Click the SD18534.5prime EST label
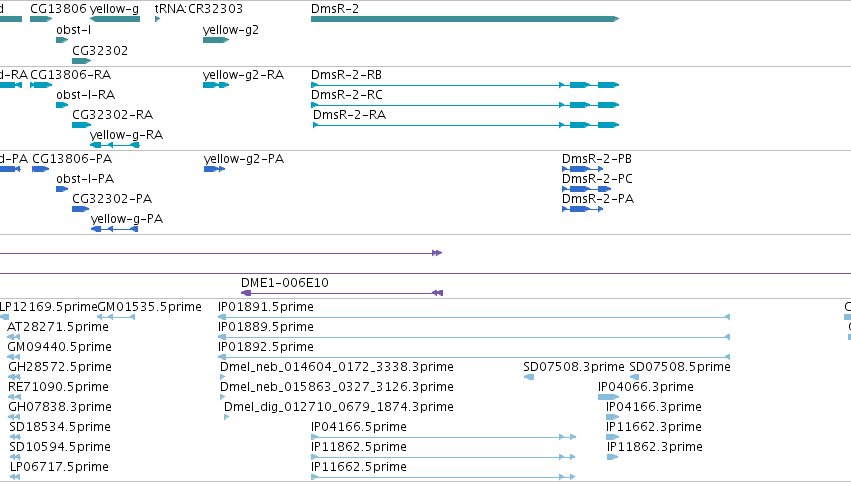 [60, 427]
